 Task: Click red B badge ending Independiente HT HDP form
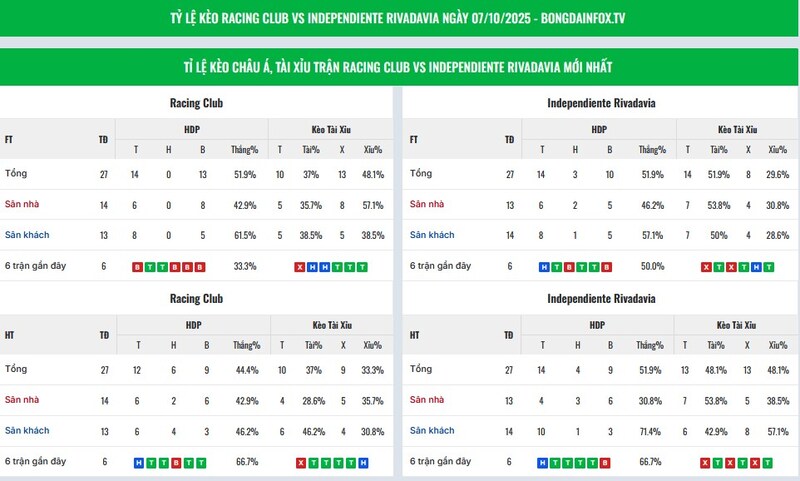point(606,463)
